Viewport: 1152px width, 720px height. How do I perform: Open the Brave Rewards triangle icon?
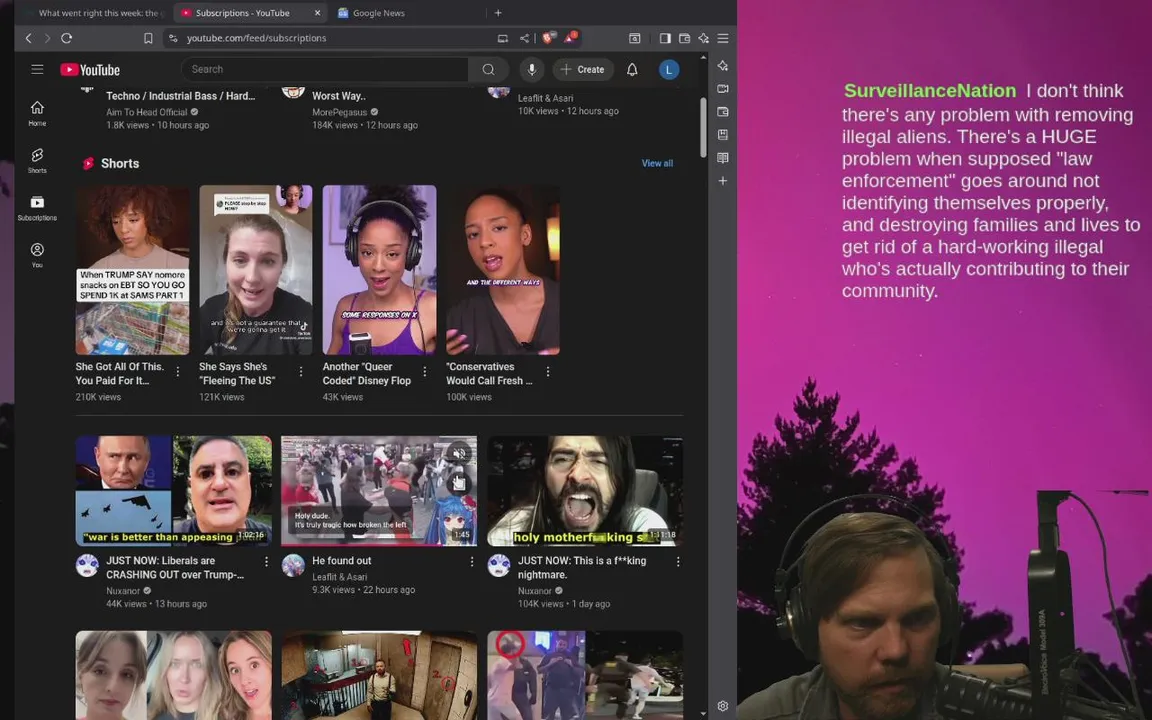(571, 37)
